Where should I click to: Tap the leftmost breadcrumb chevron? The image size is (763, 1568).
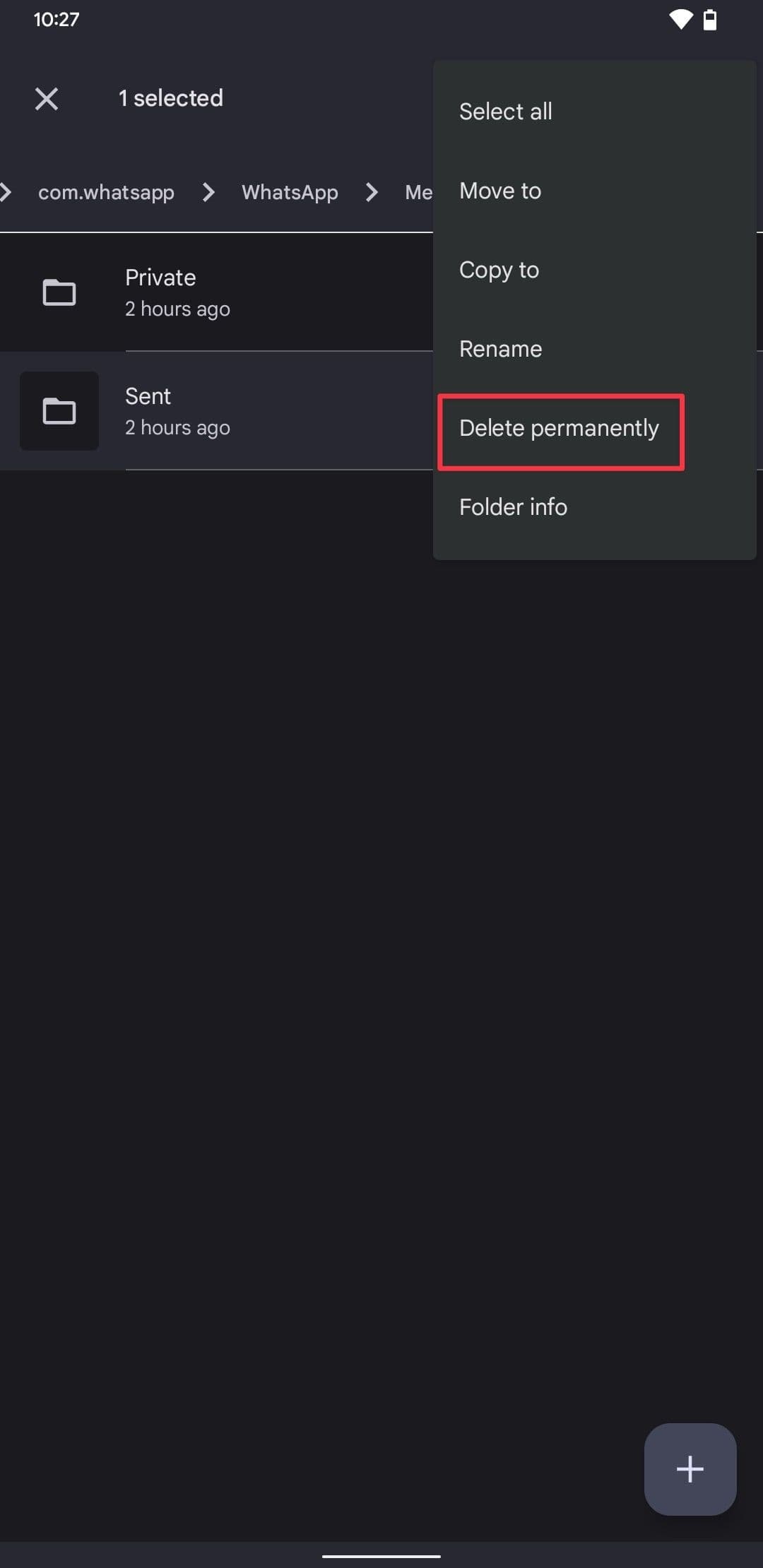[x=6, y=192]
